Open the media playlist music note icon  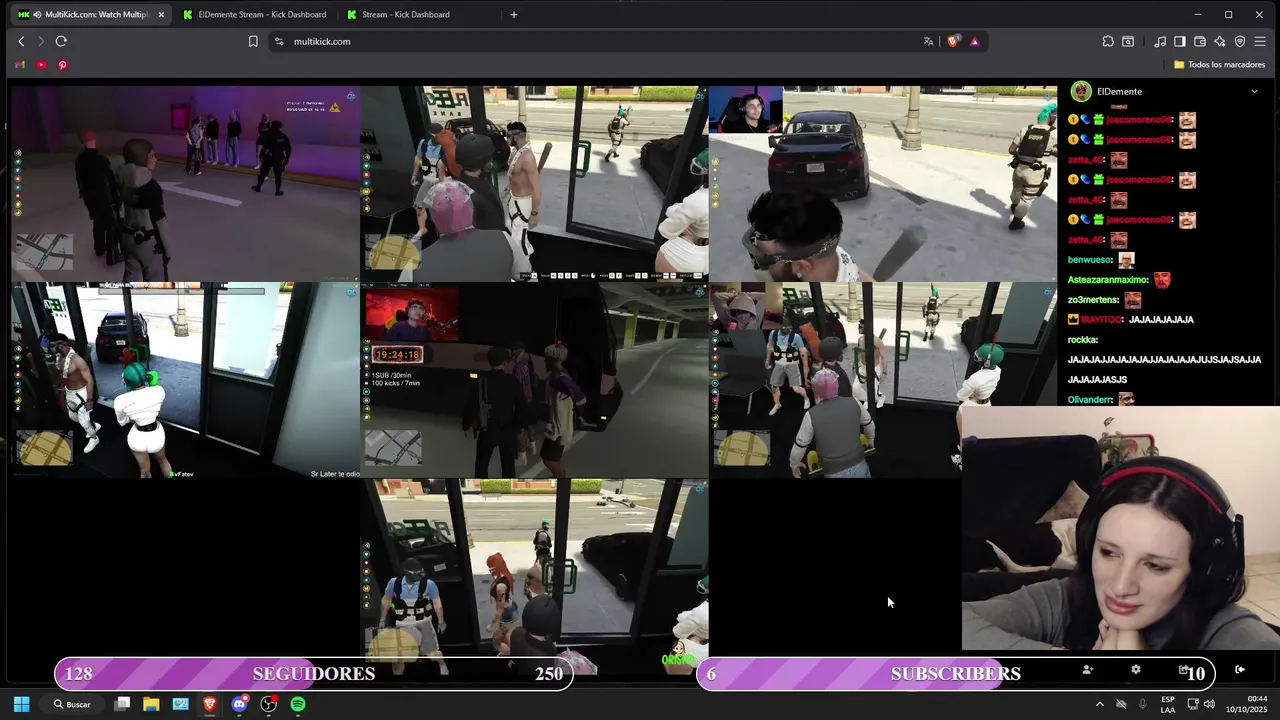click(1160, 41)
